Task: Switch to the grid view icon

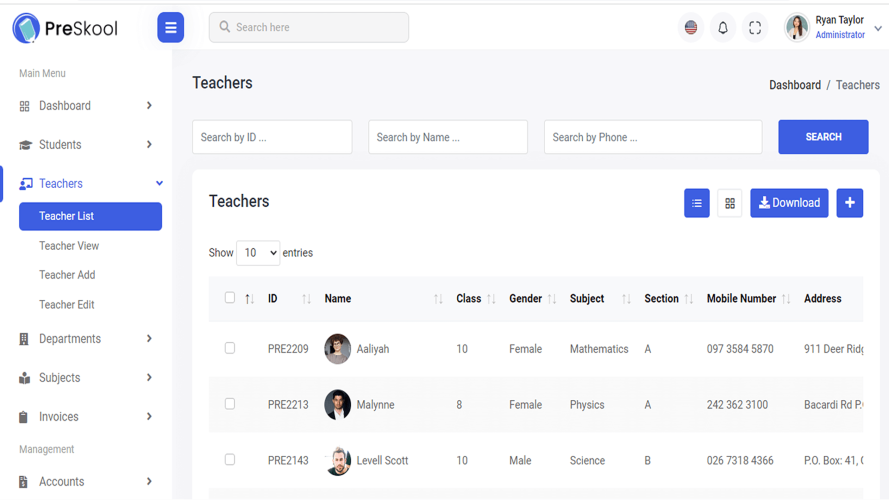Action: coord(730,203)
